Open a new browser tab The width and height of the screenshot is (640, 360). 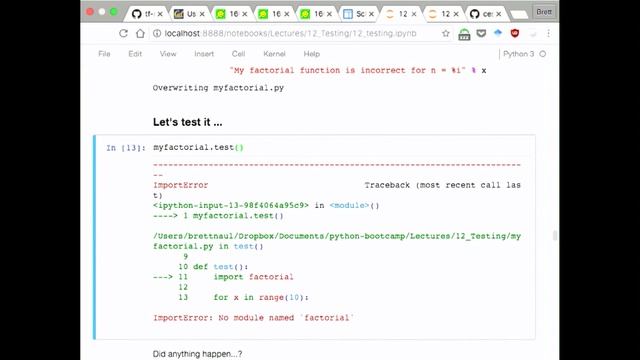pos(519,15)
